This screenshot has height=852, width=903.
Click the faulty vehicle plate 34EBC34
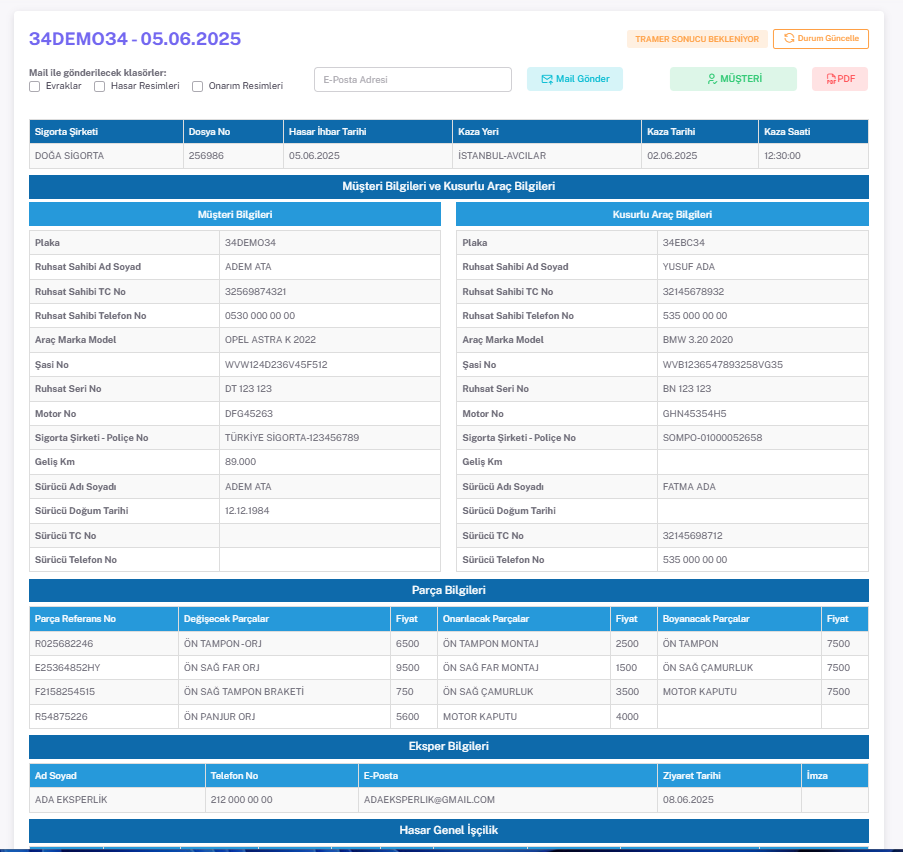point(683,242)
